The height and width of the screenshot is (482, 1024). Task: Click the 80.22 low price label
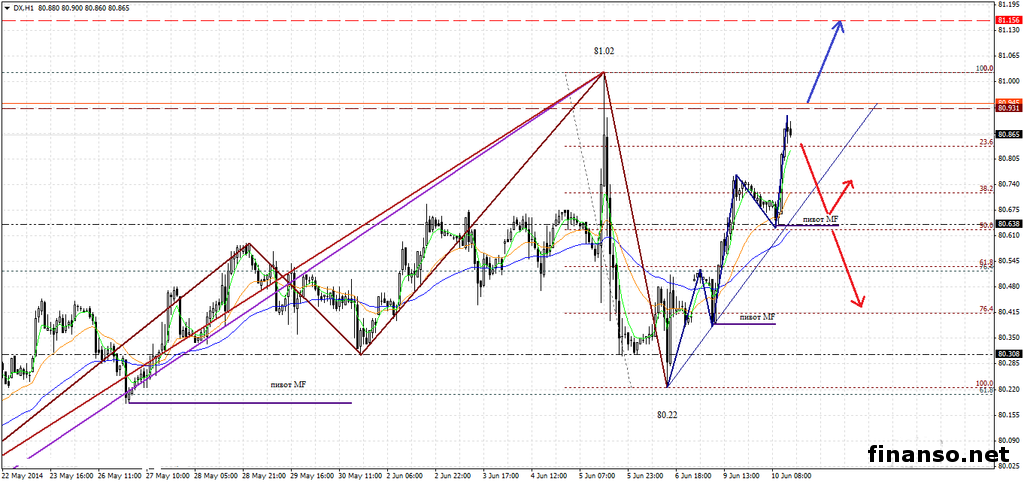(x=668, y=413)
